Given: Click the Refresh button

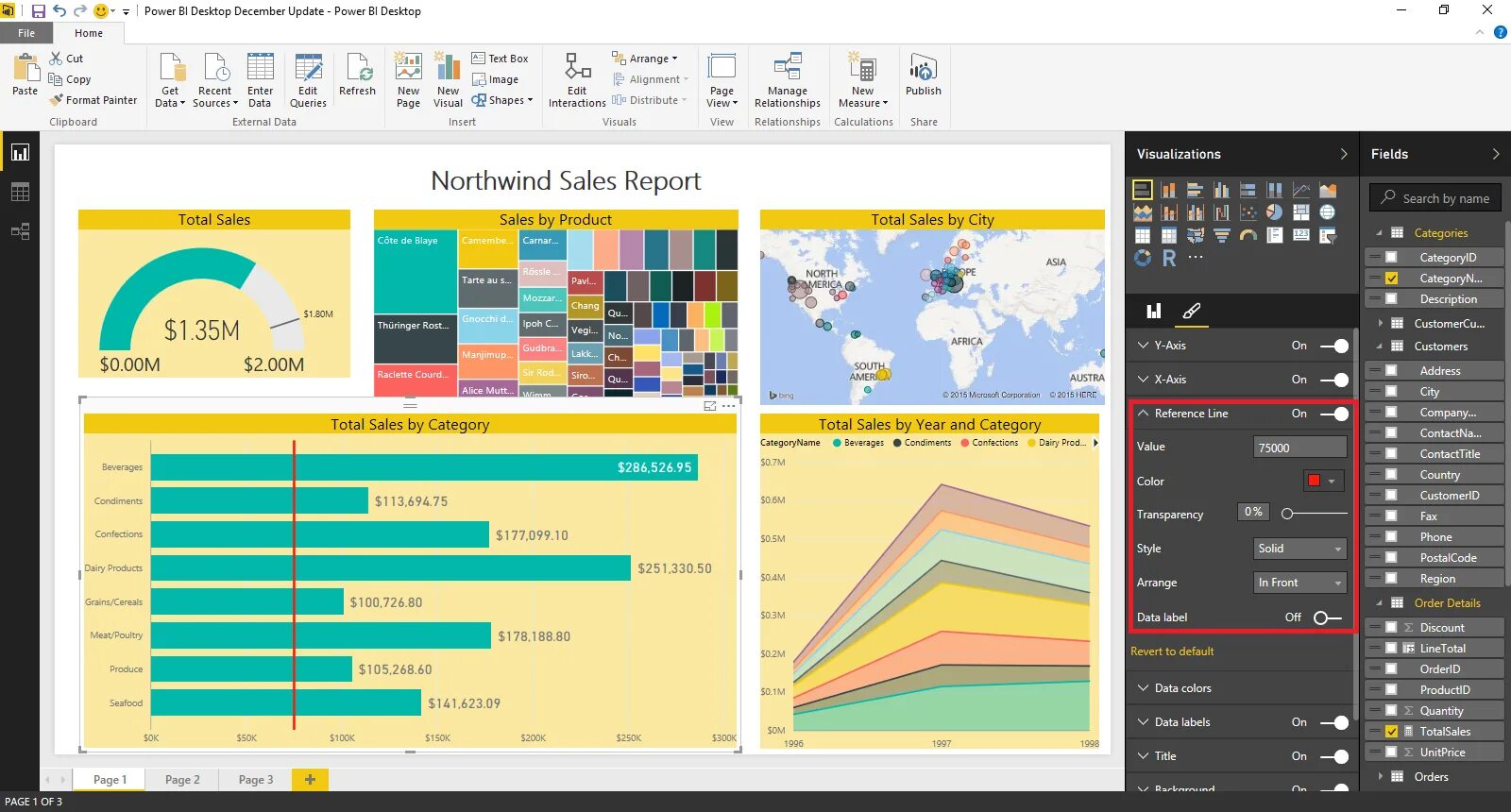Looking at the screenshot, I should click(357, 76).
